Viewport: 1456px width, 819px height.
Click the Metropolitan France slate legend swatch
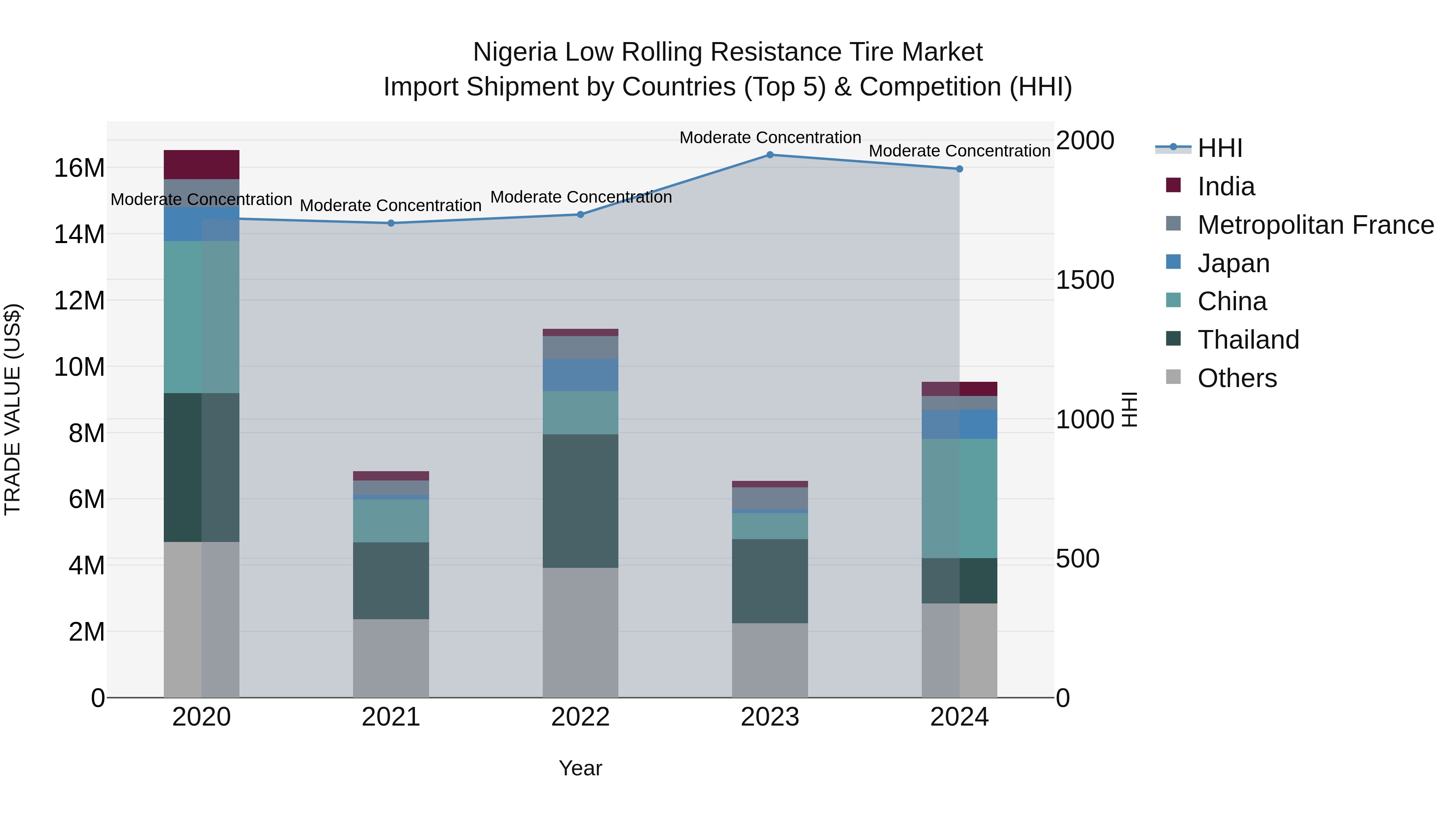click(1173, 223)
